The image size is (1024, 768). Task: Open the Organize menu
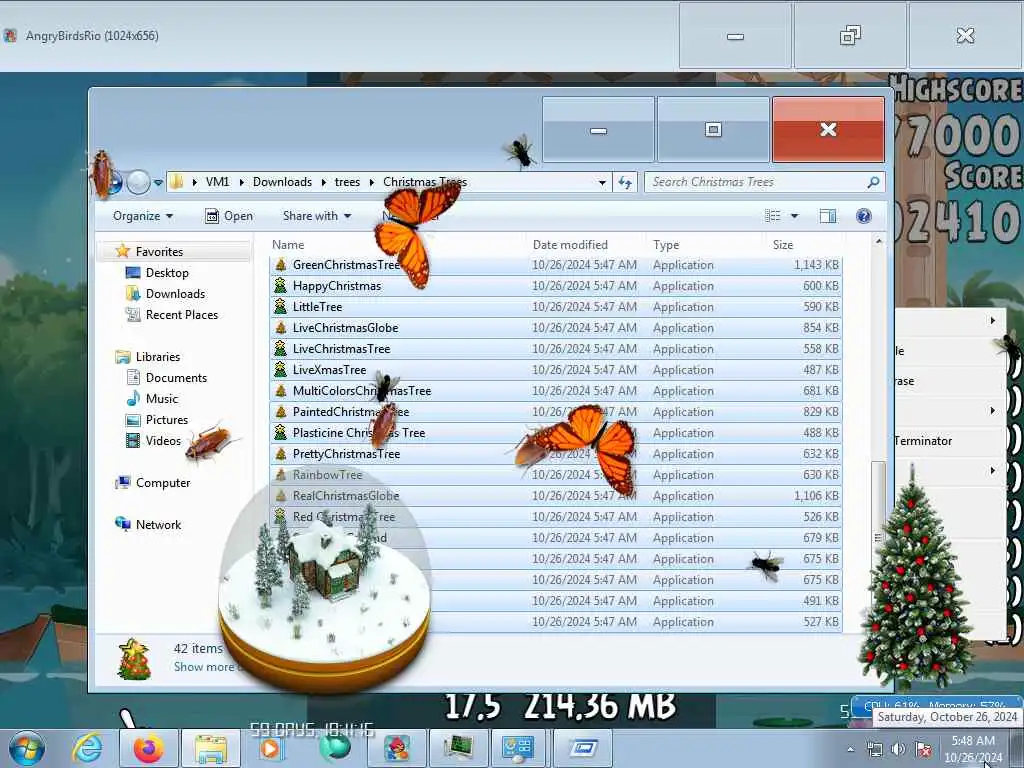tap(142, 216)
